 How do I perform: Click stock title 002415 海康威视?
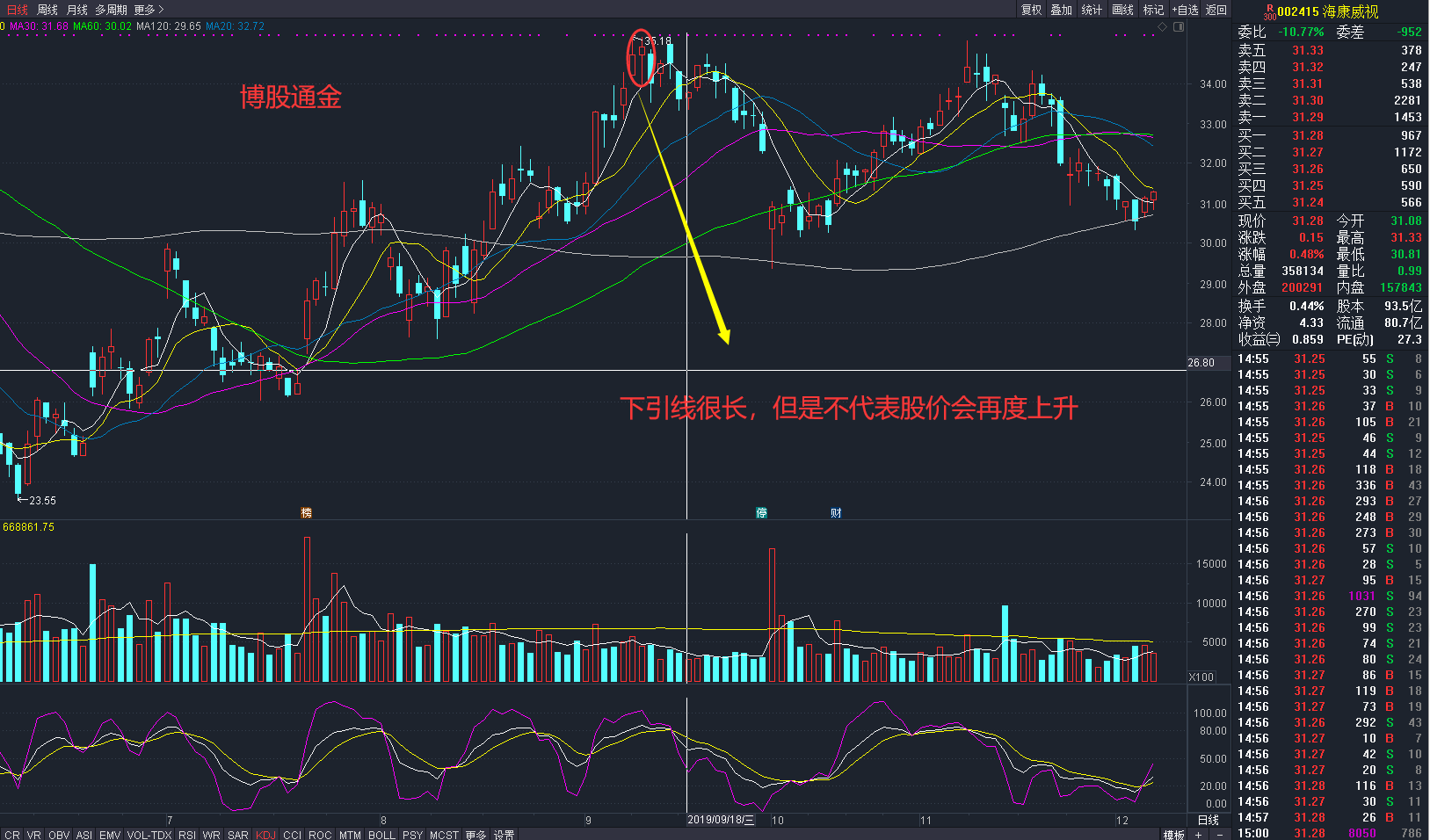(1328, 11)
